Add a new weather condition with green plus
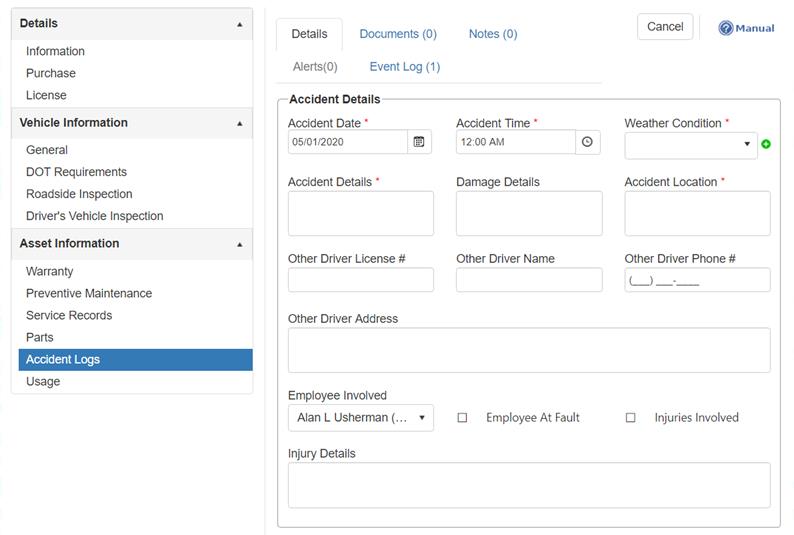This screenshot has width=794, height=535. pyautogui.click(x=766, y=145)
